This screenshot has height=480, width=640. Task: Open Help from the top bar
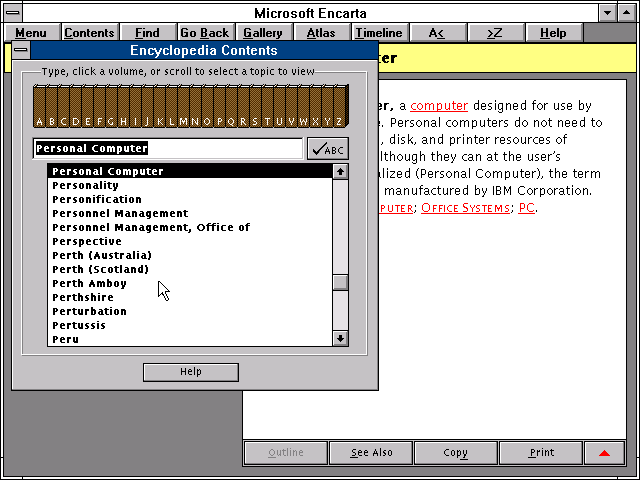coord(553,33)
